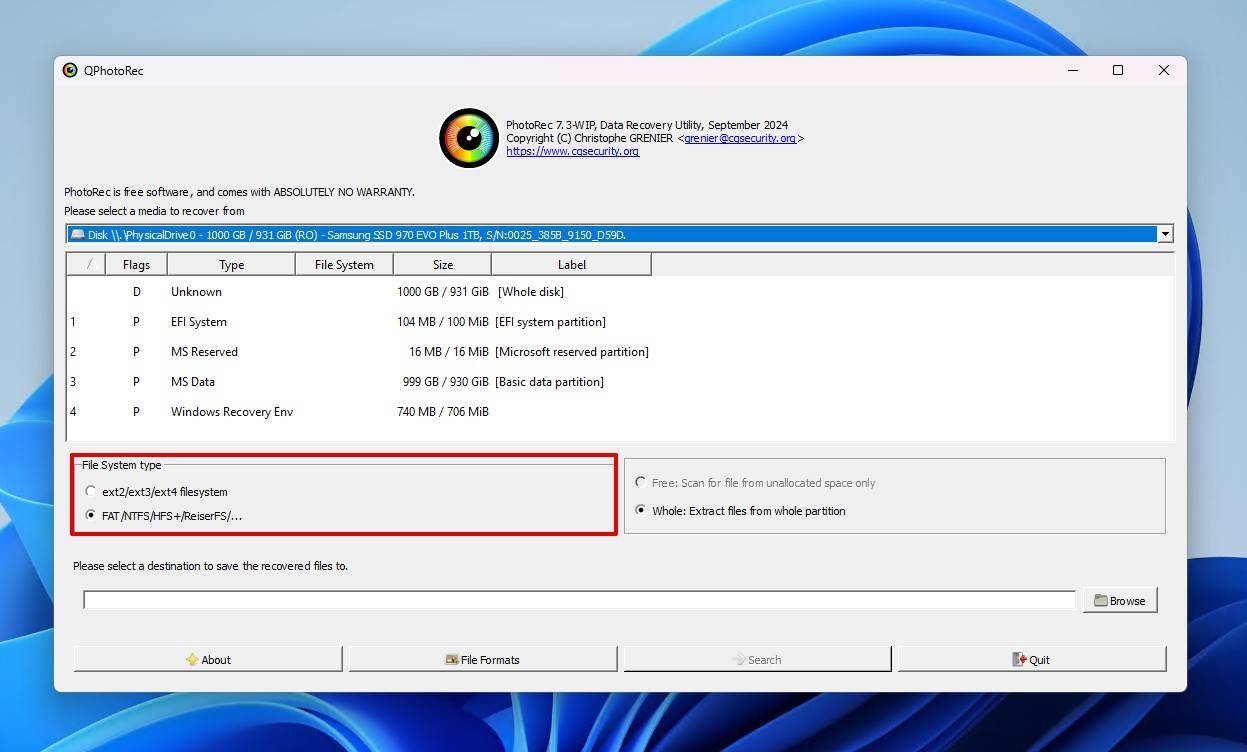Sort by the File System column header
1247x752 pixels.
[x=344, y=264]
